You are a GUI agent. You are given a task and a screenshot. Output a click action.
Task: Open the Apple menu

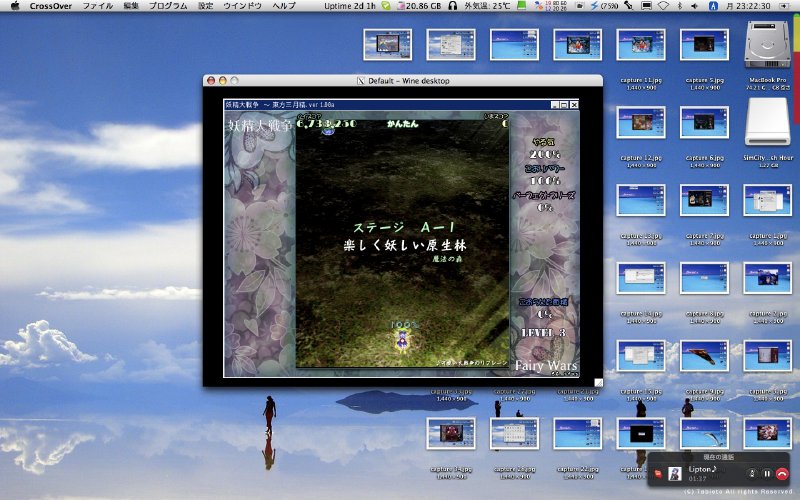[x=15, y=6]
